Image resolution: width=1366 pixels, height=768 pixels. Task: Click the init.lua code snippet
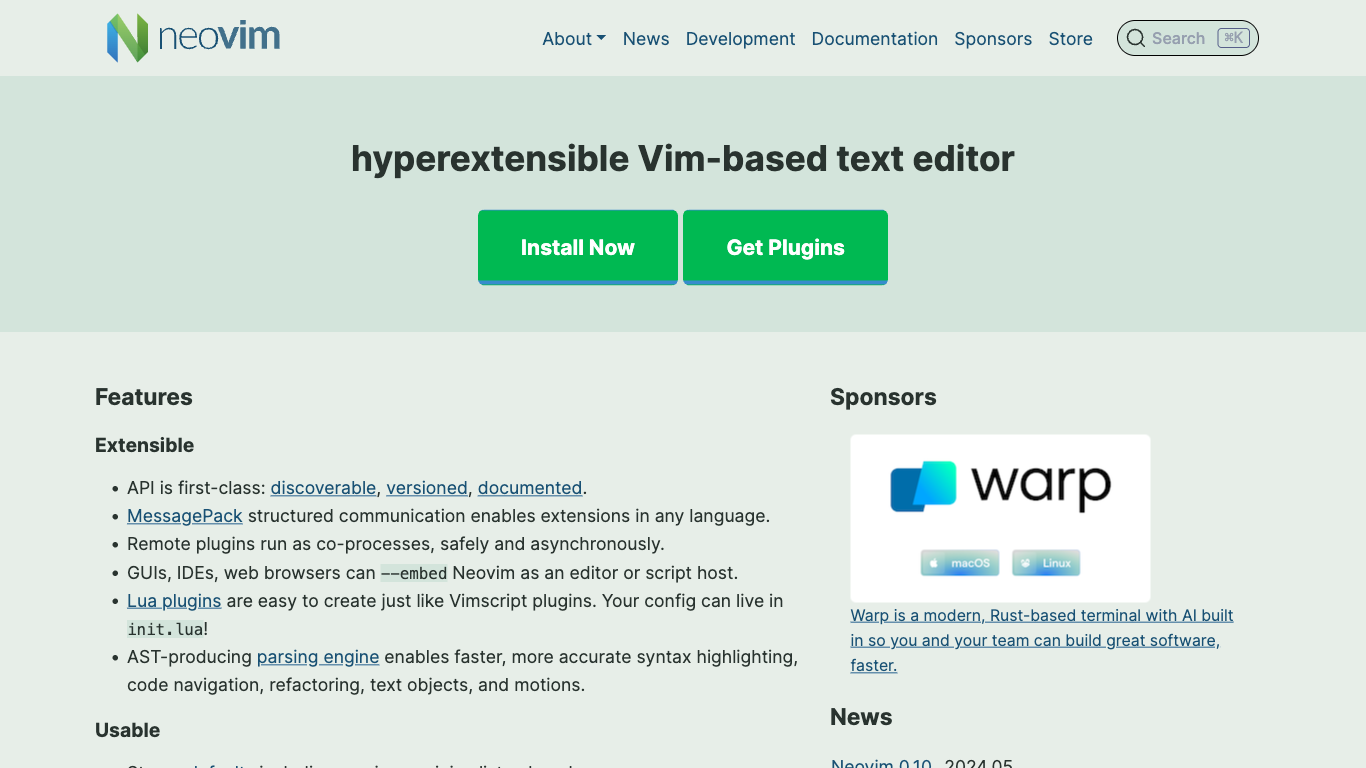pos(165,629)
